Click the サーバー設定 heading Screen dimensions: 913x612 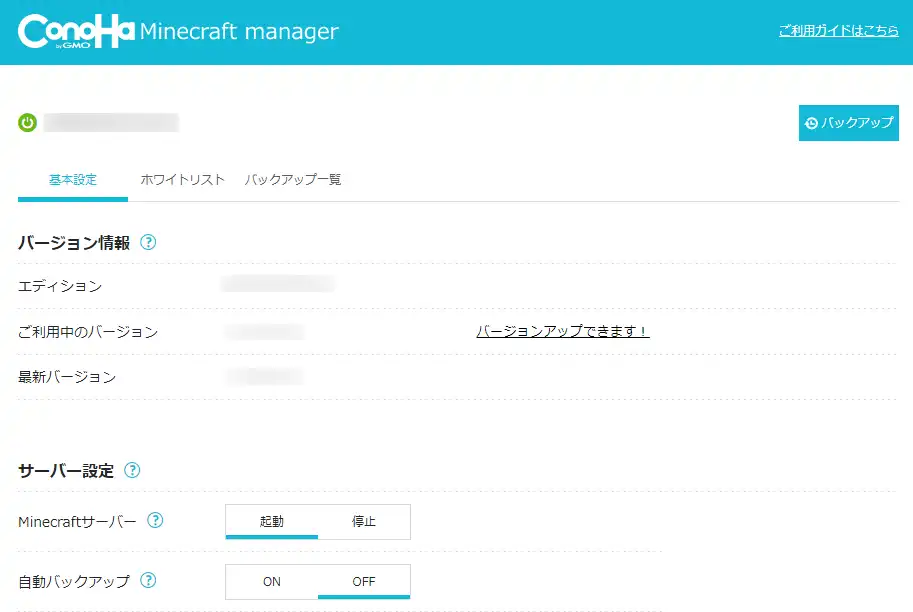(66, 471)
